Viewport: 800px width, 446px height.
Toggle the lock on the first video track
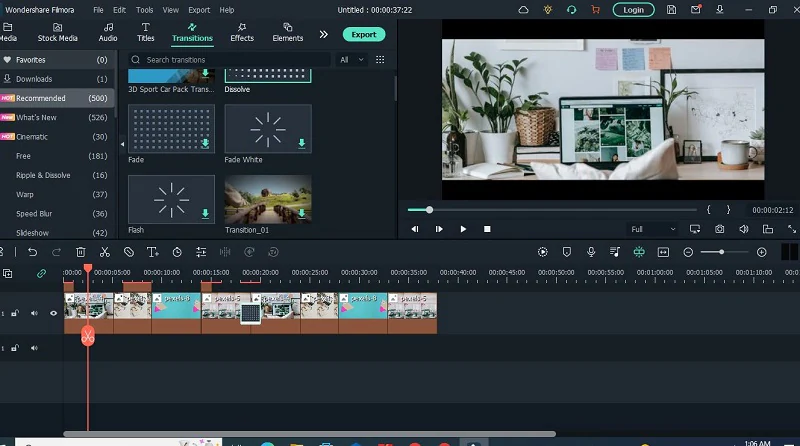pos(15,313)
